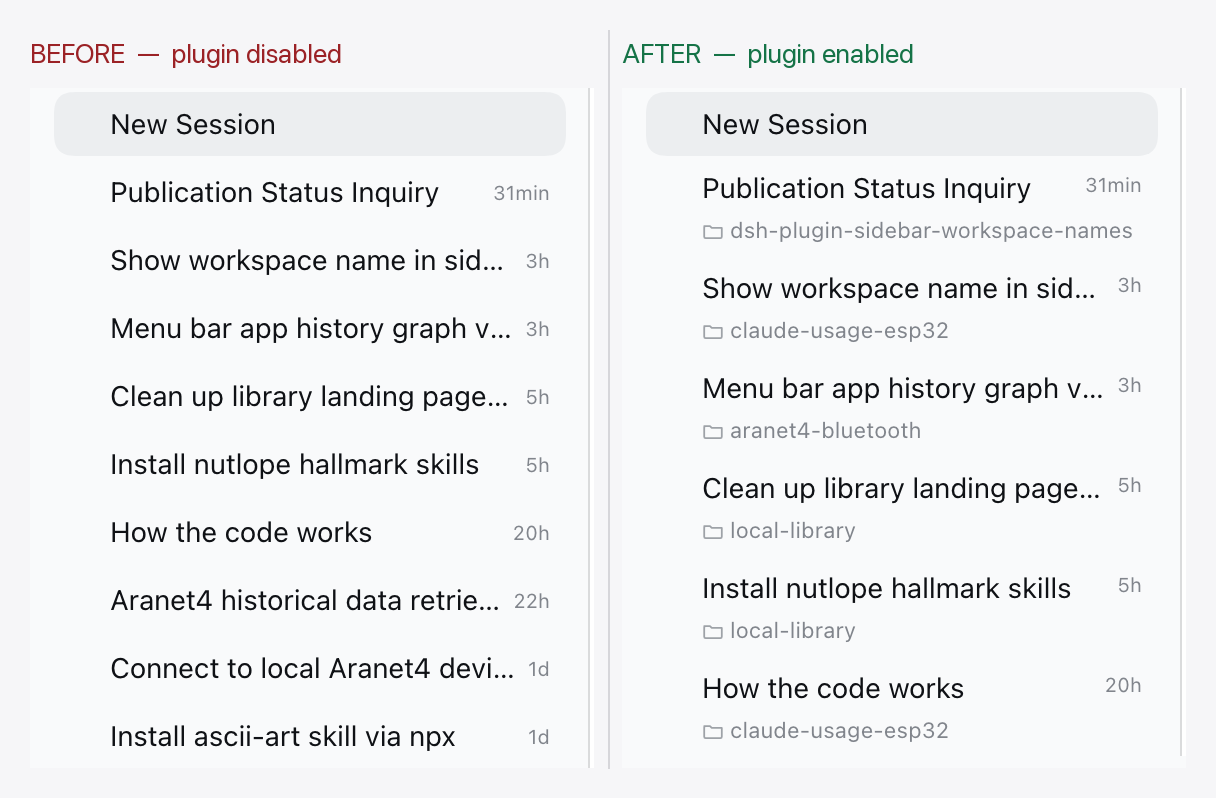Click claude-usage-esp32 label under Show workspace name
The image size is (1216, 798).
pyautogui.click(x=839, y=331)
